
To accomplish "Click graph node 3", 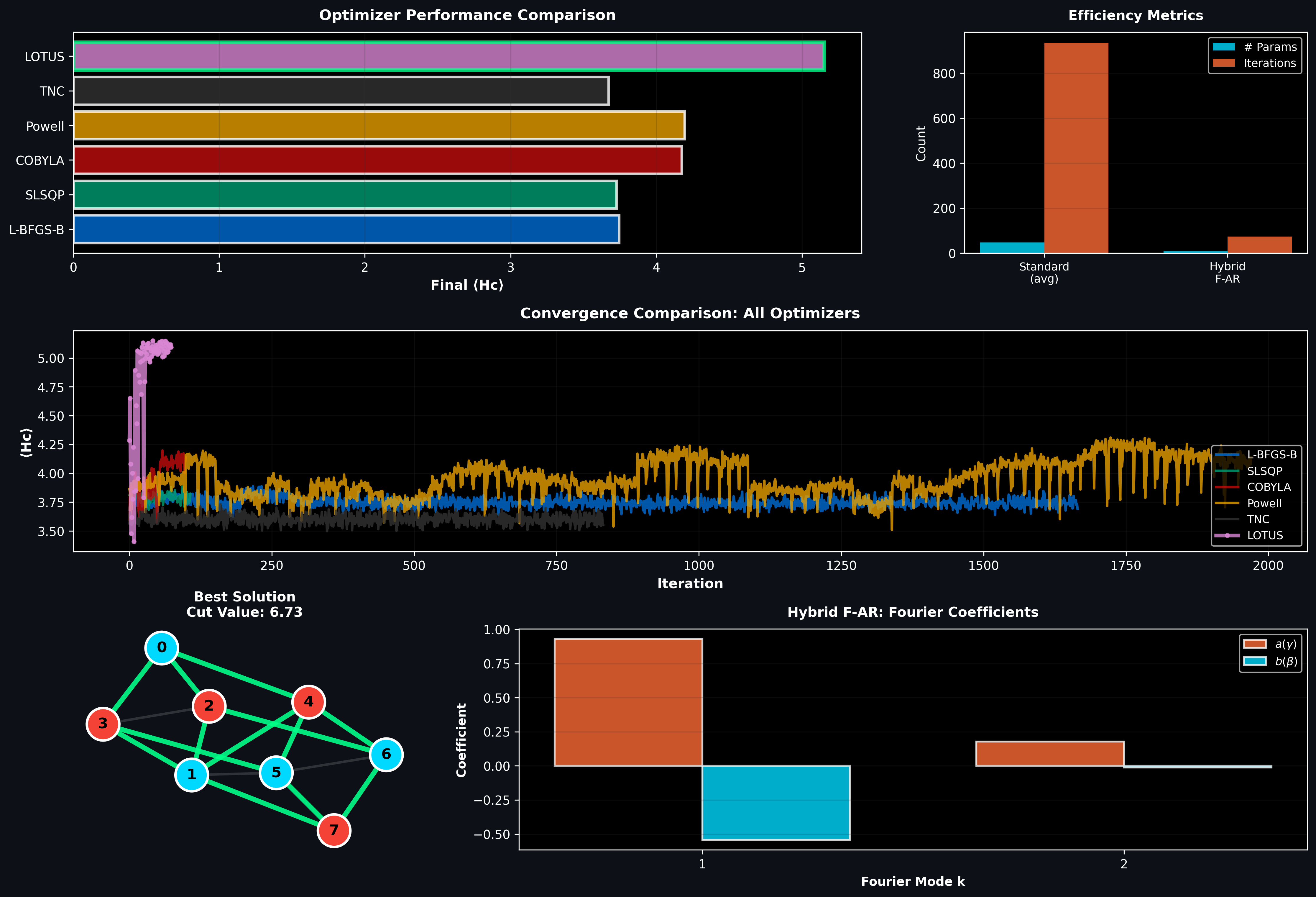I will [x=103, y=724].
